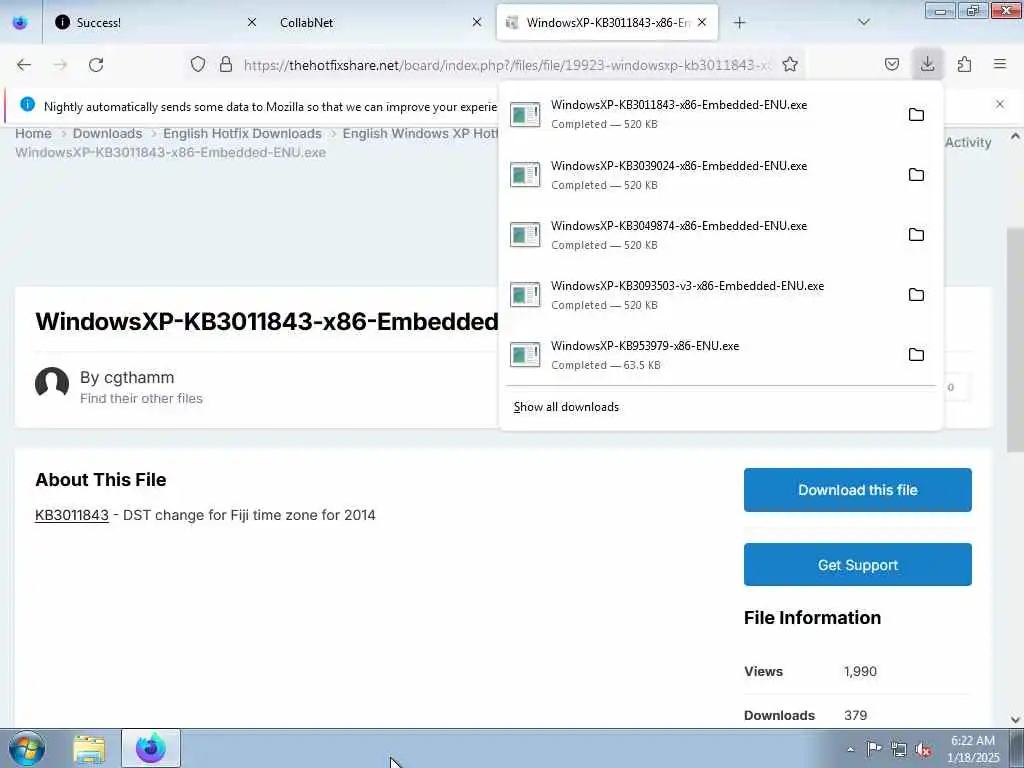Dismiss the Nightly data notification bar
The image size is (1024, 768).
pos(1000,104)
